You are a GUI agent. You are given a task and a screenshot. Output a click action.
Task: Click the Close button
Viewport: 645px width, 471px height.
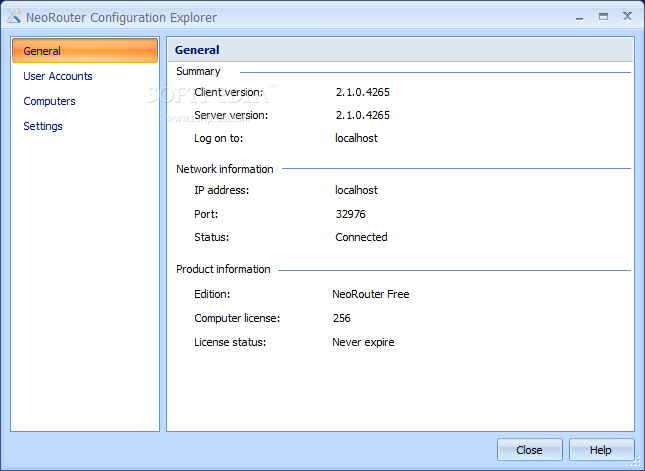tap(529, 450)
